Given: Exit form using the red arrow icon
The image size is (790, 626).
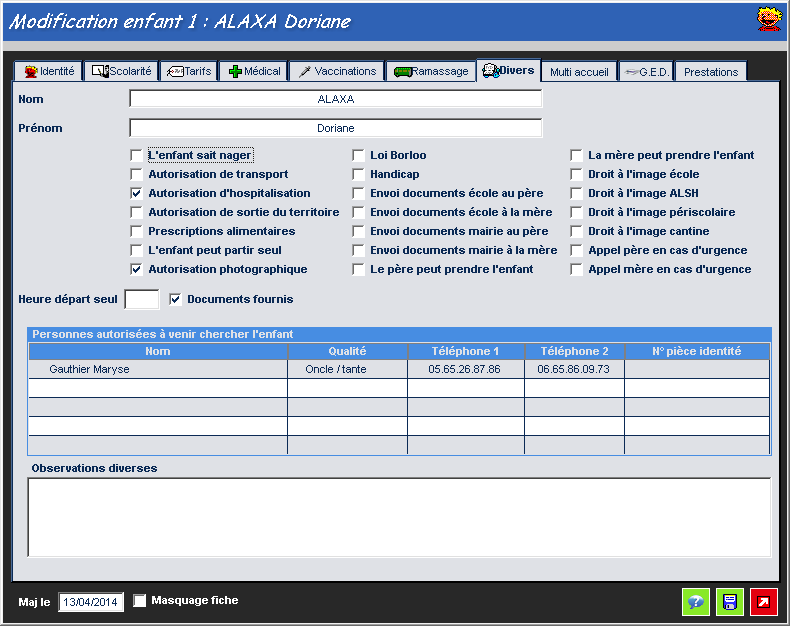Looking at the screenshot, I should tap(764, 602).
